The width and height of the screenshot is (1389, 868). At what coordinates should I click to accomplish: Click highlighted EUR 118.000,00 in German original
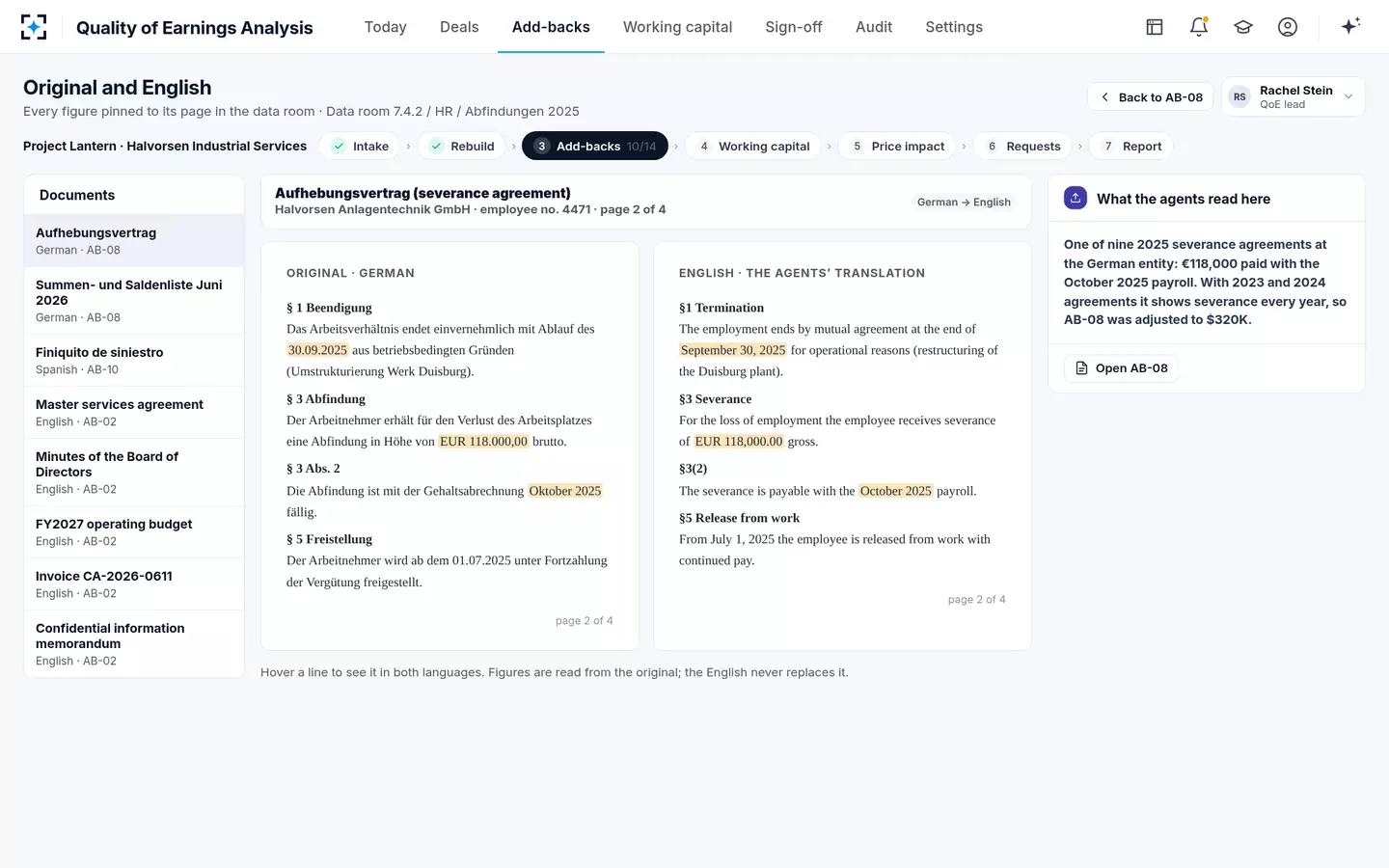coord(483,442)
